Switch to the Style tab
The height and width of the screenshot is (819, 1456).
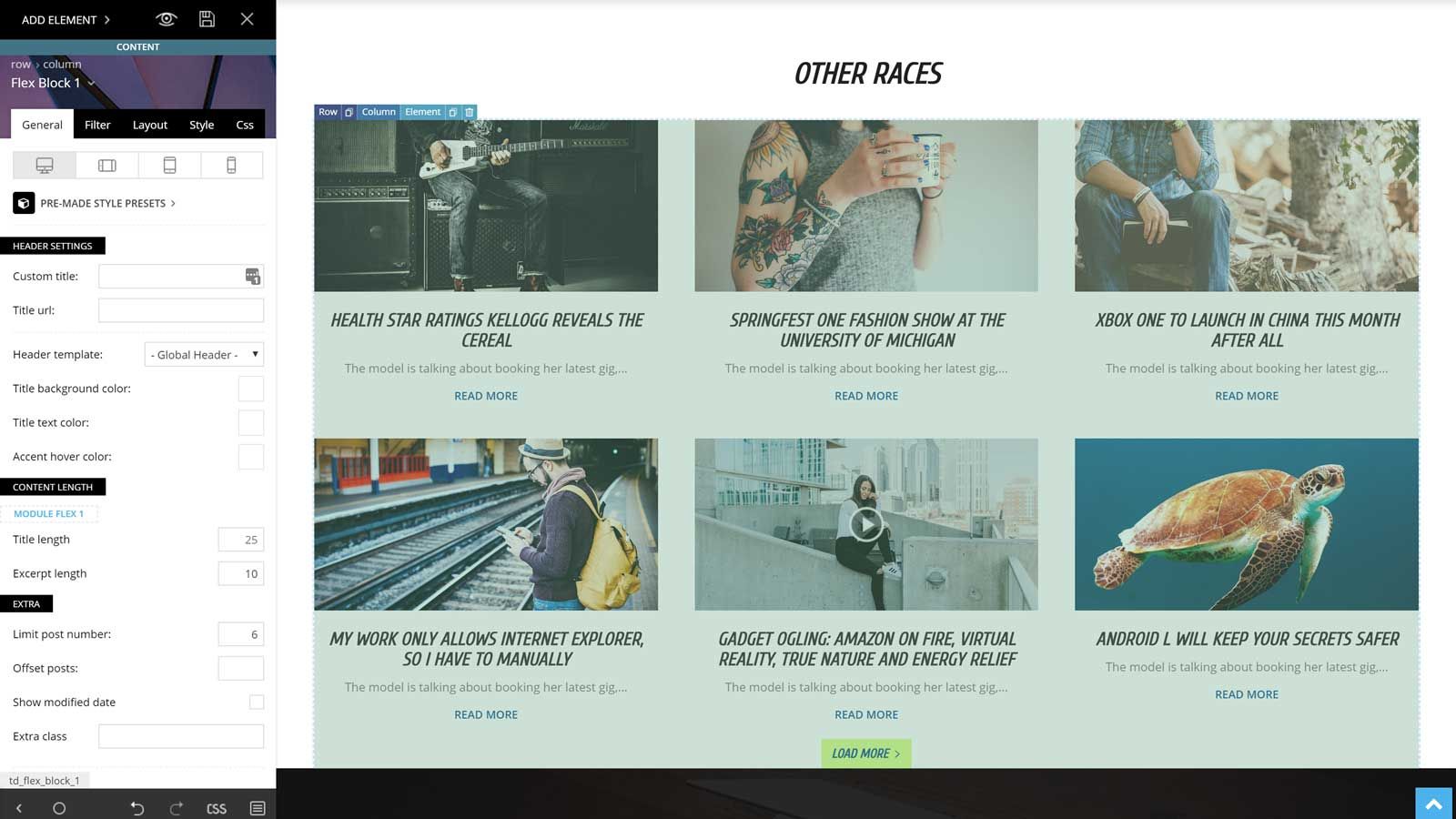click(x=202, y=125)
